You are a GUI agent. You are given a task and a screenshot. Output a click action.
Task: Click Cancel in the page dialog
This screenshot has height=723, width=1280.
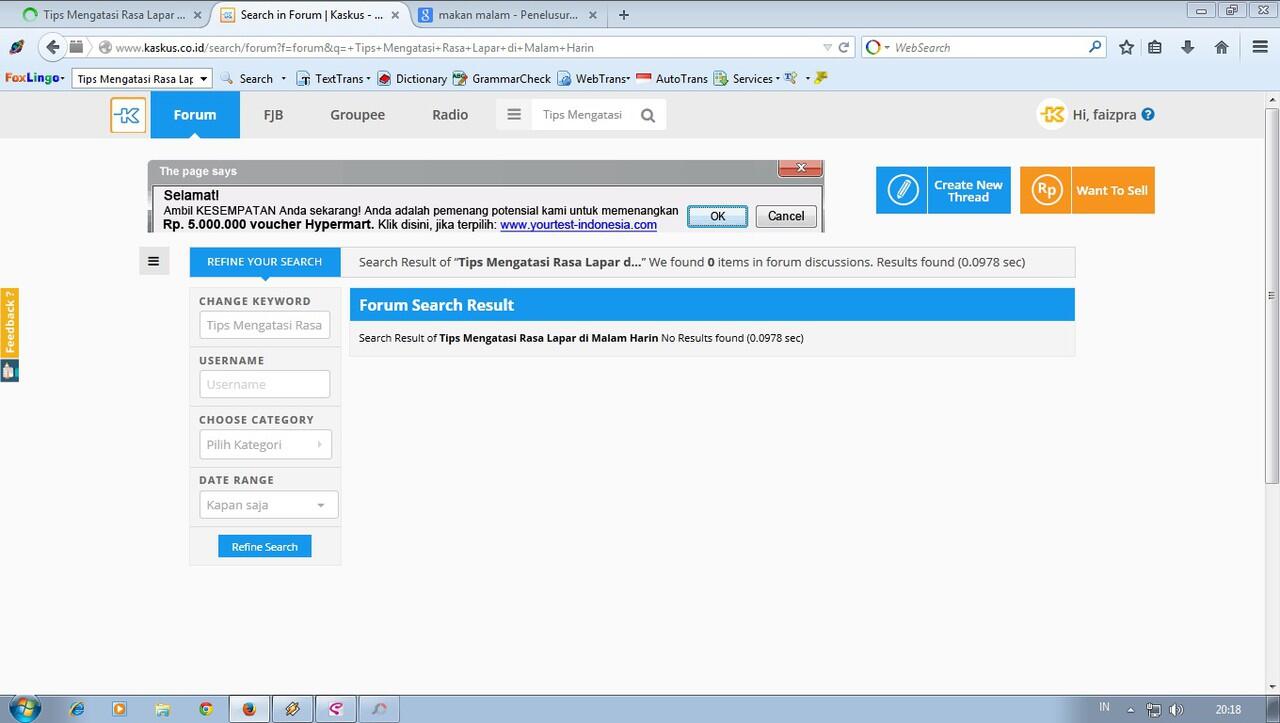(x=786, y=216)
